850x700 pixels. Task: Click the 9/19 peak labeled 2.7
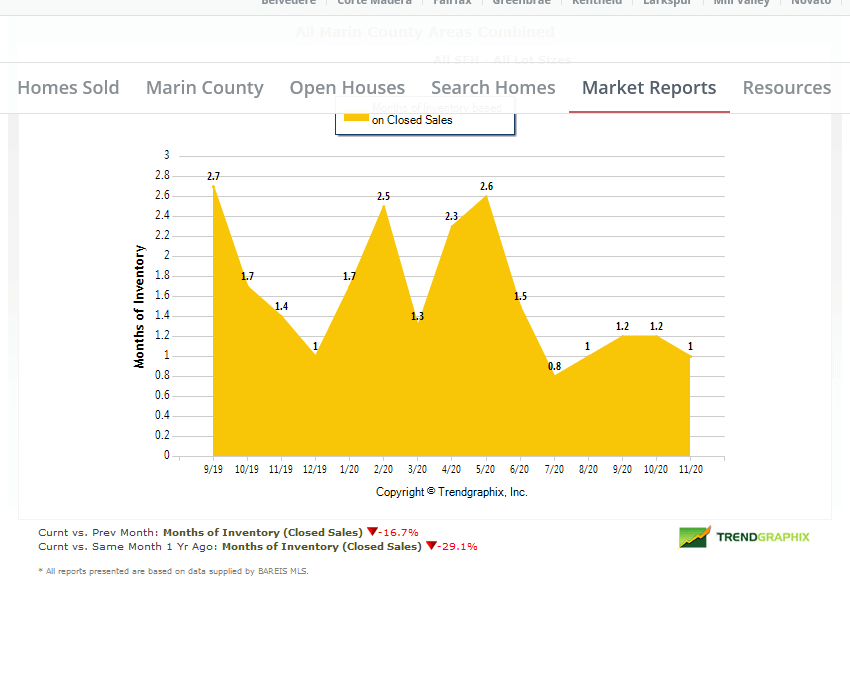click(213, 186)
